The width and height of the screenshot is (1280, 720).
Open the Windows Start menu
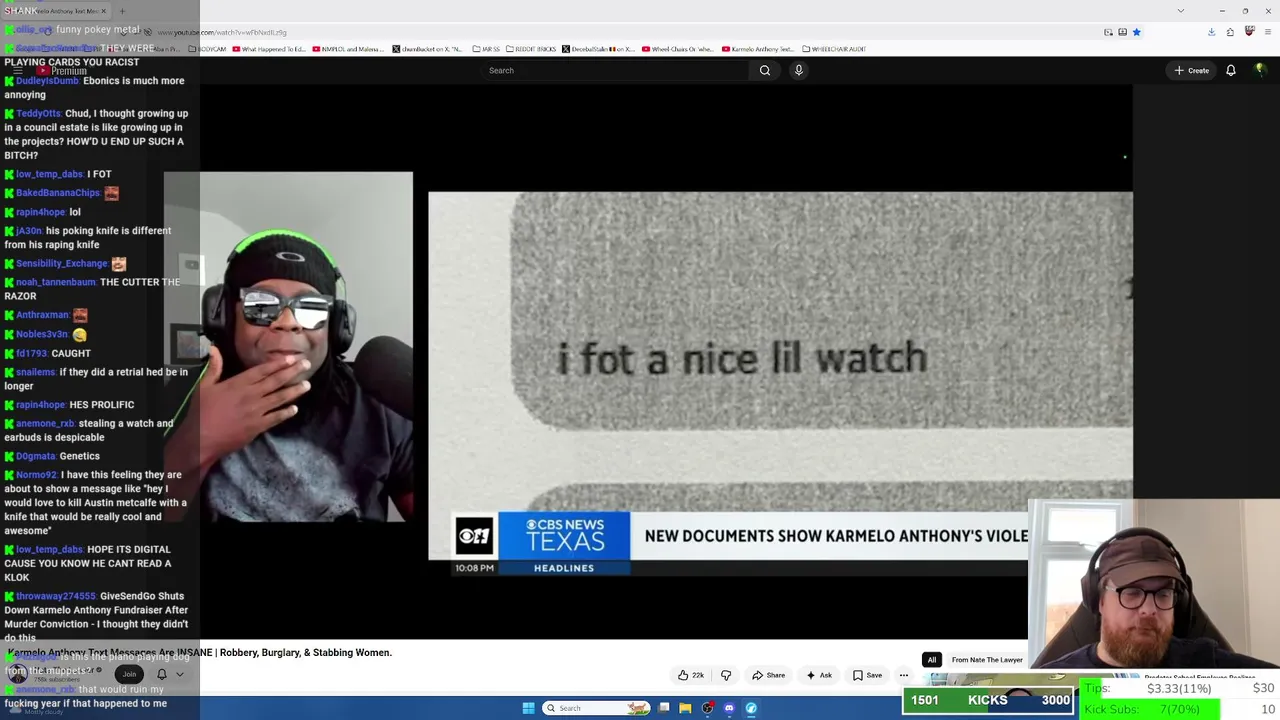click(528, 708)
